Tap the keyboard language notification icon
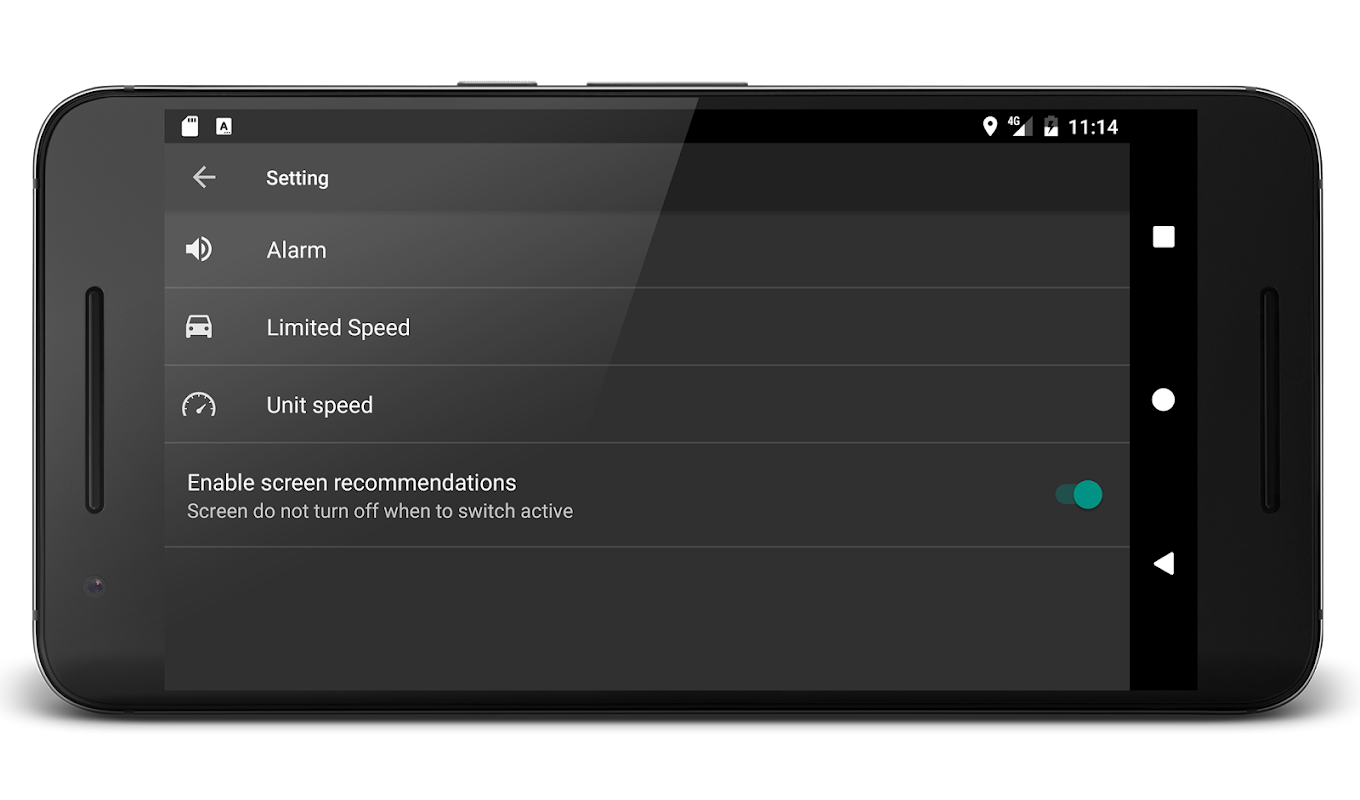 tap(224, 126)
